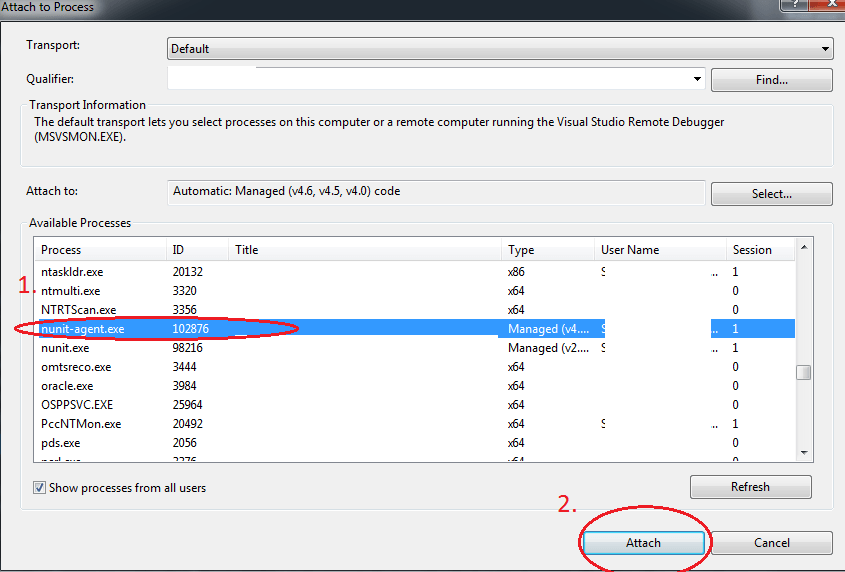Sort by the Process column header

tap(98, 250)
